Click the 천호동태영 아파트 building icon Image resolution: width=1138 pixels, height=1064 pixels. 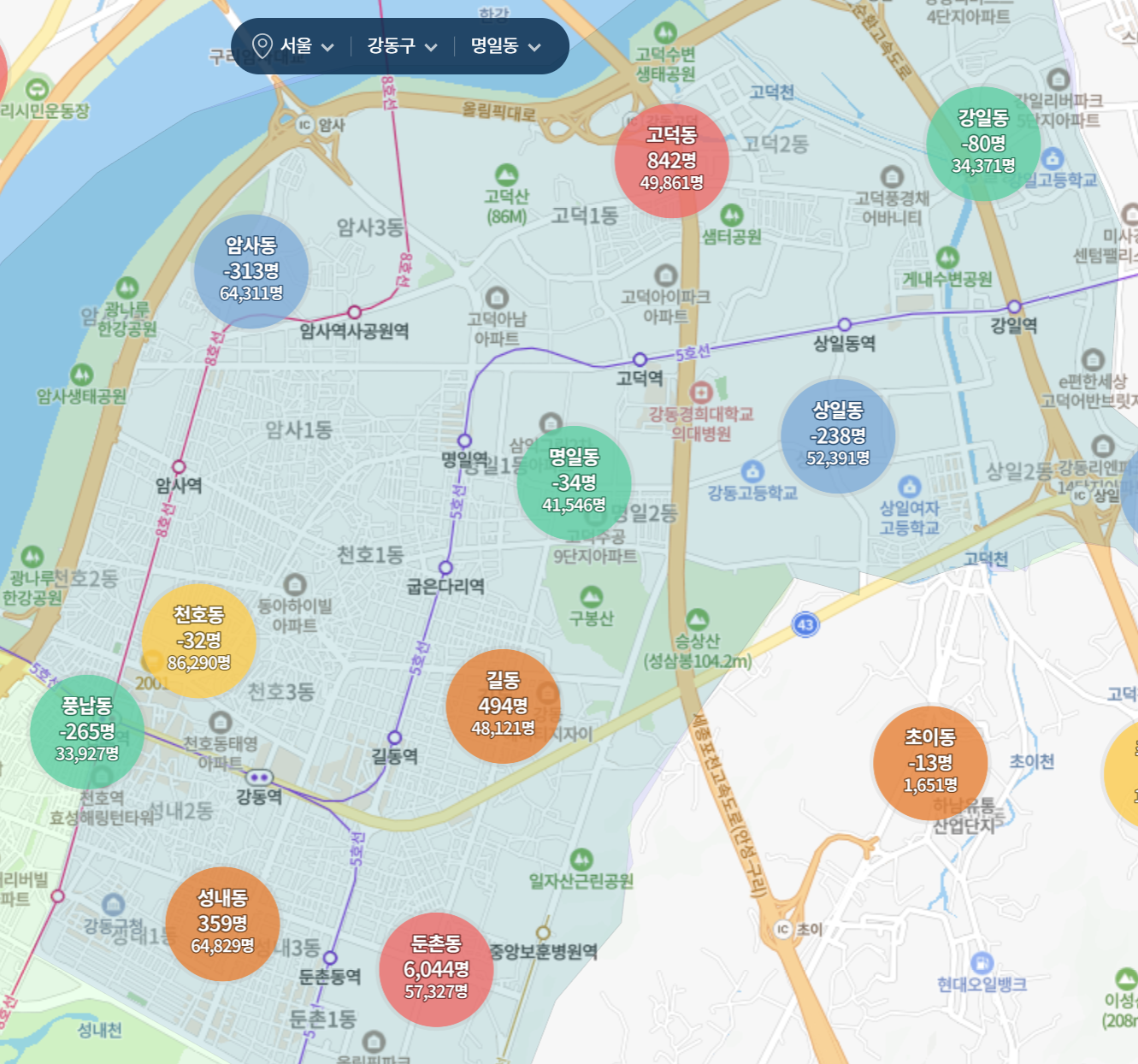click(221, 722)
